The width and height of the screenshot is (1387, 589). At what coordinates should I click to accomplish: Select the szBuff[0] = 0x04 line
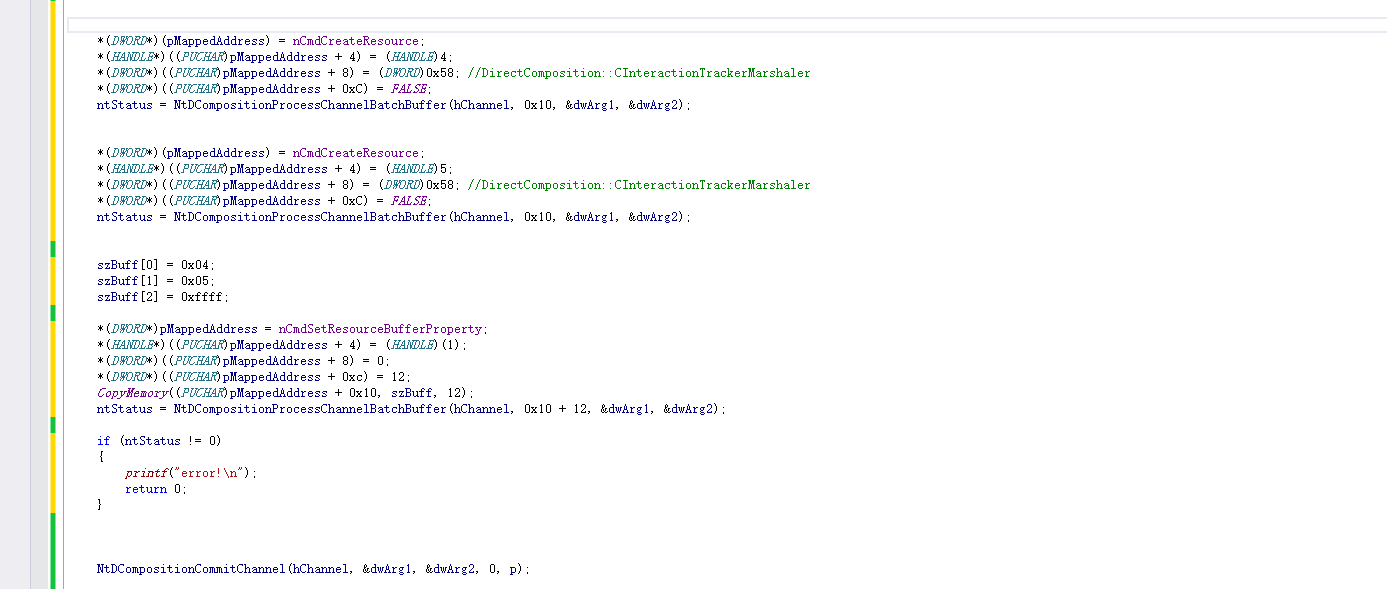coord(155,265)
